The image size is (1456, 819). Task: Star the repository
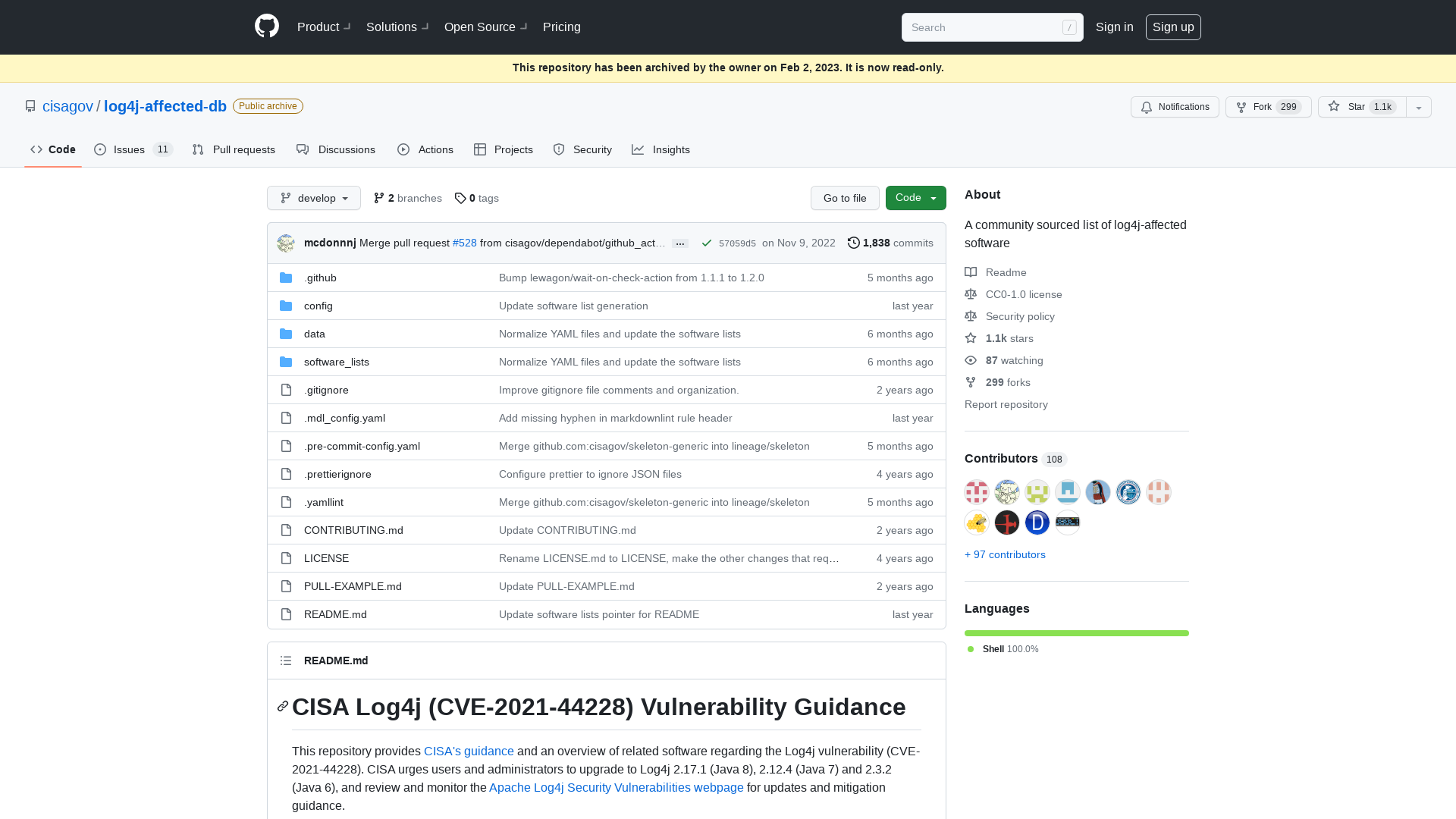[1362, 107]
